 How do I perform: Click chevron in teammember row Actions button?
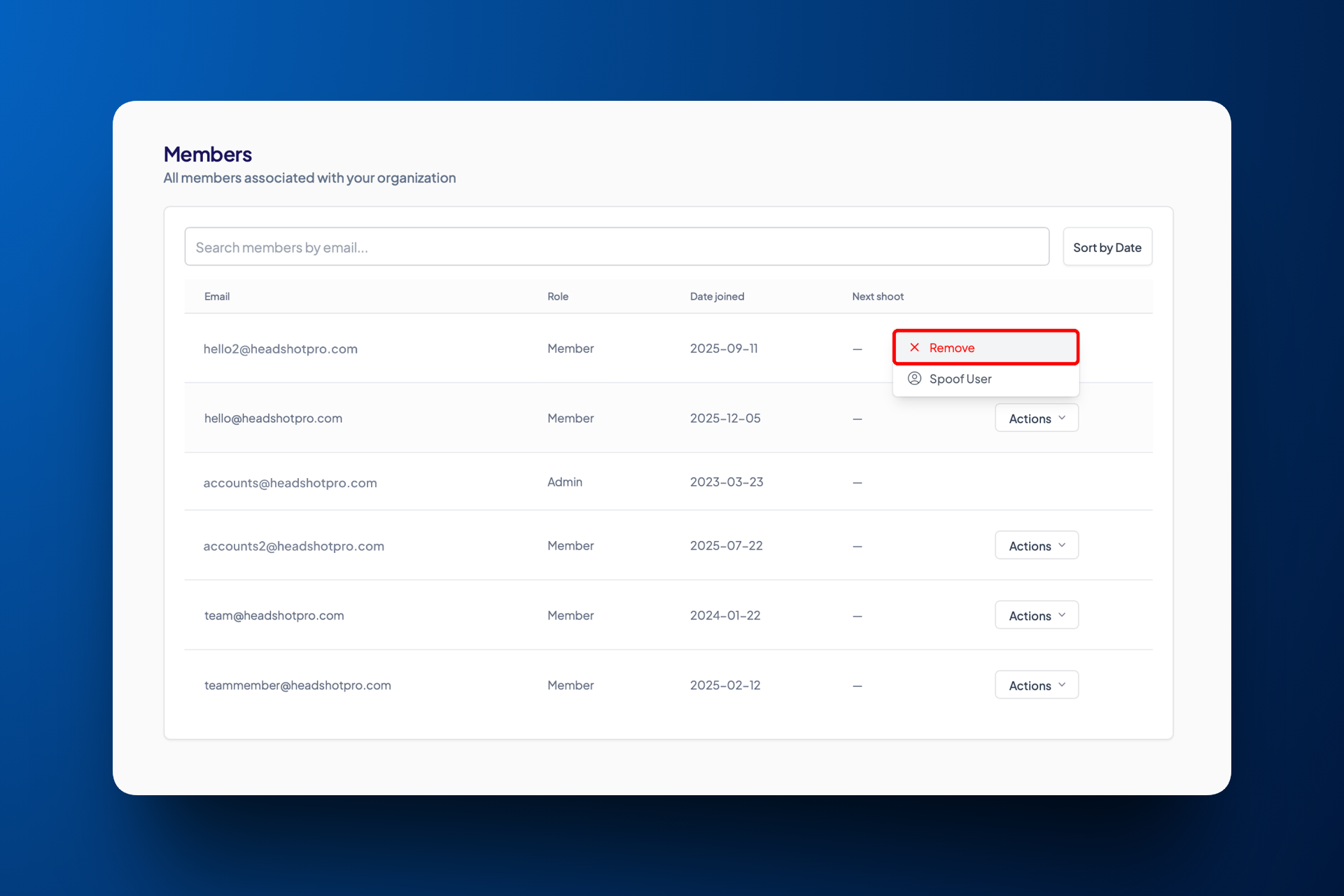[x=1062, y=685]
